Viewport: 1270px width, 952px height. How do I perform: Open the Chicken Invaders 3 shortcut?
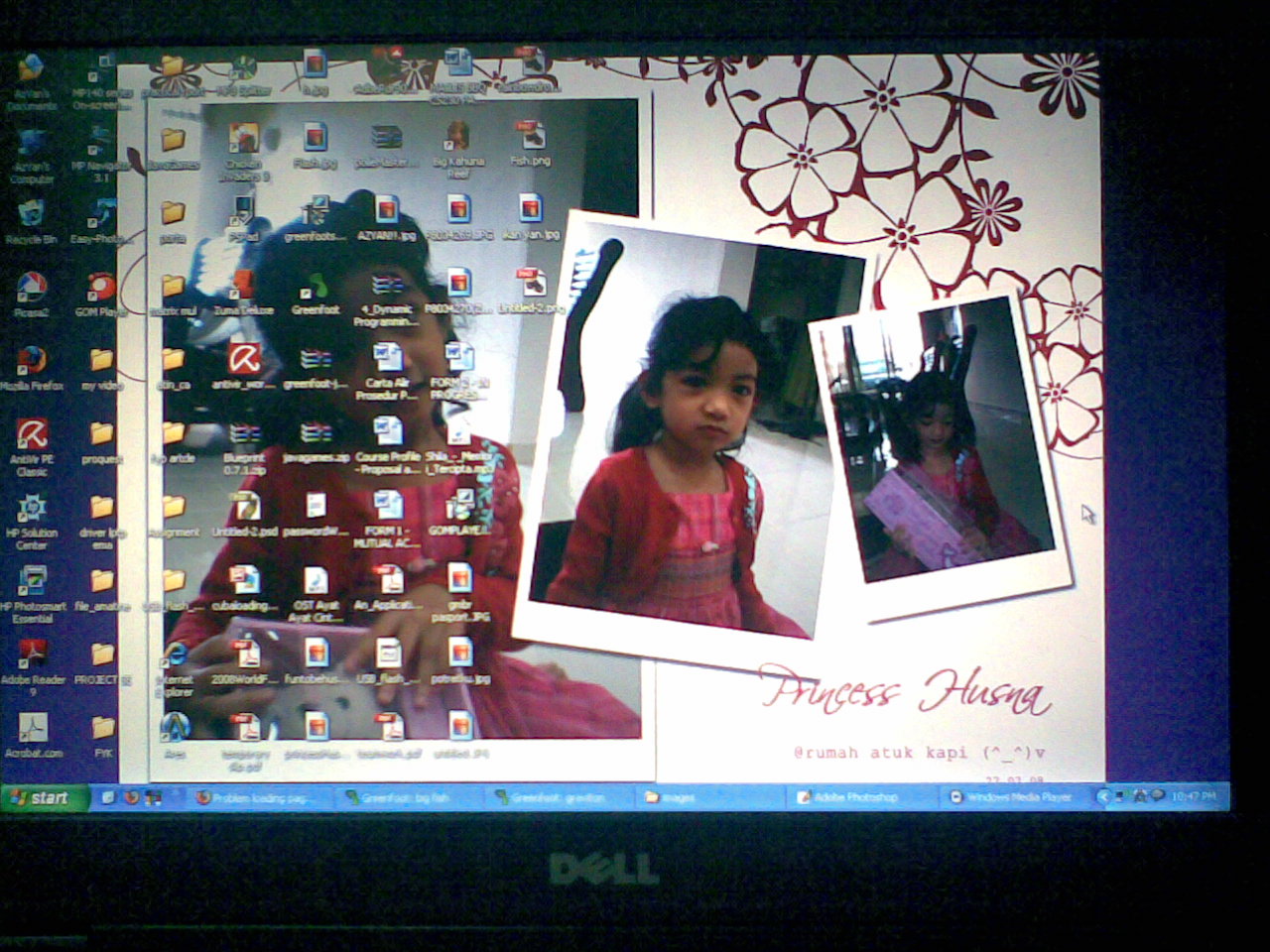(244, 153)
